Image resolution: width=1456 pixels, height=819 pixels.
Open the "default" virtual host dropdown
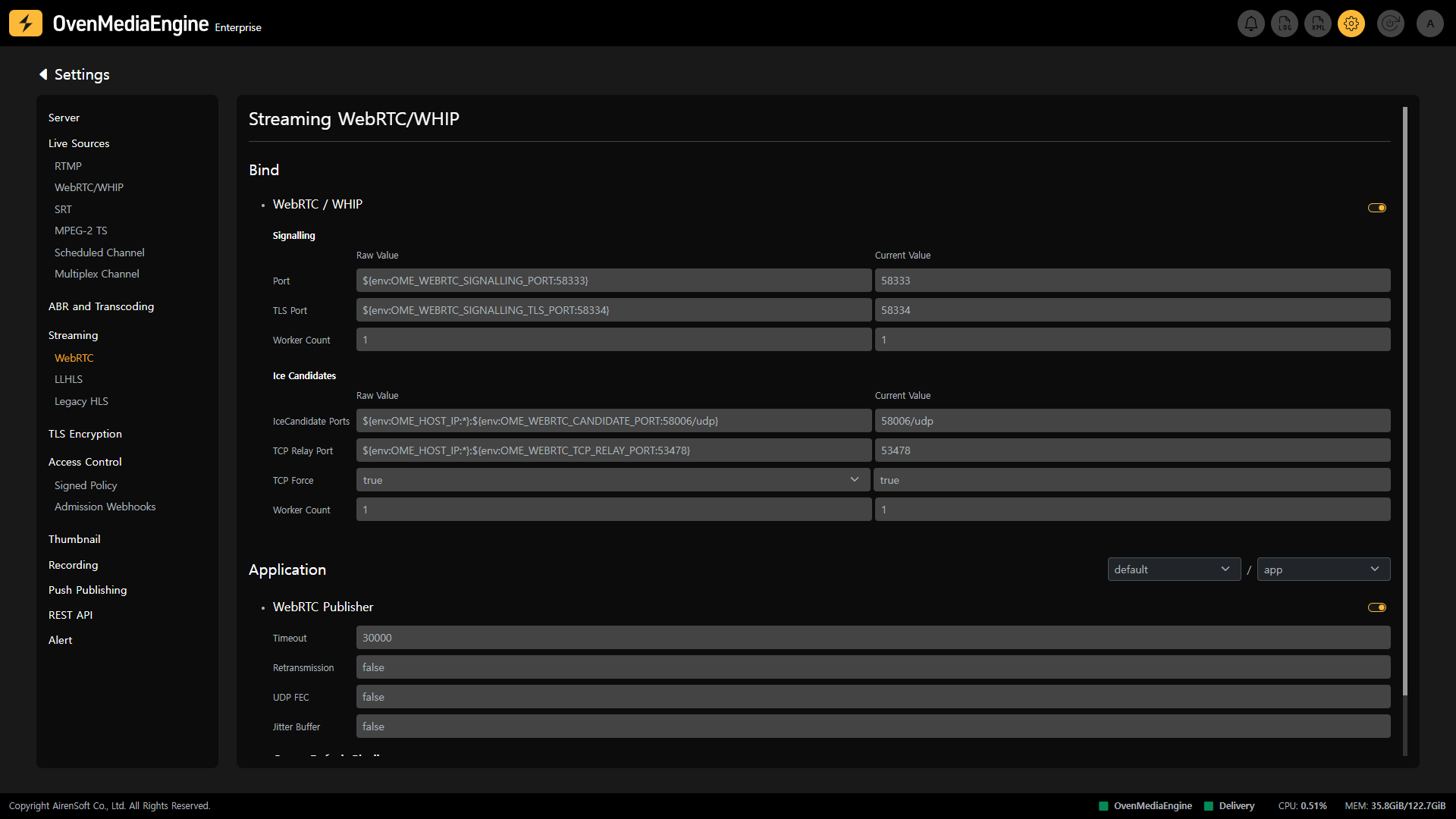(1173, 570)
